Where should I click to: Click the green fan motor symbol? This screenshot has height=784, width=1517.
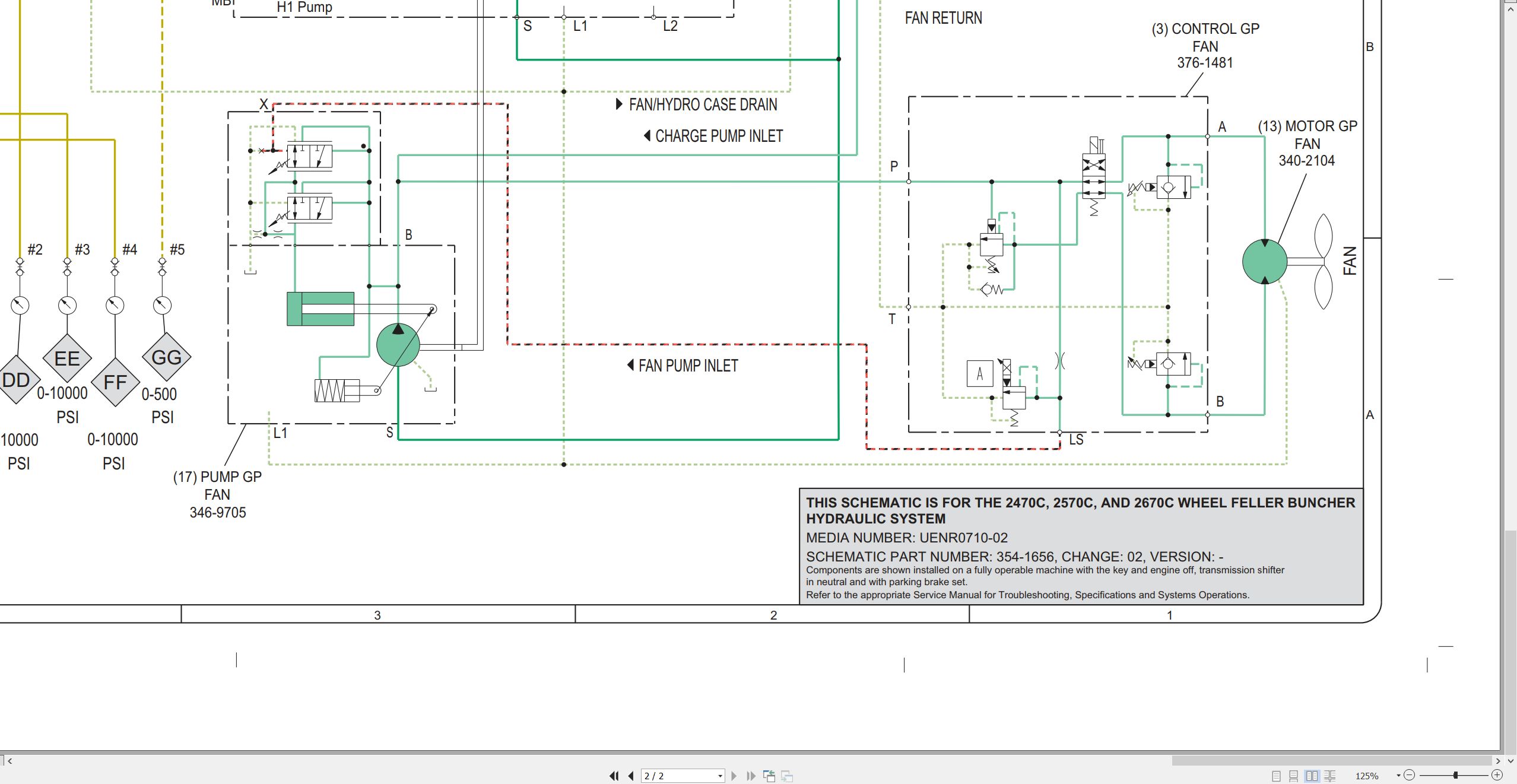coord(1265,261)
